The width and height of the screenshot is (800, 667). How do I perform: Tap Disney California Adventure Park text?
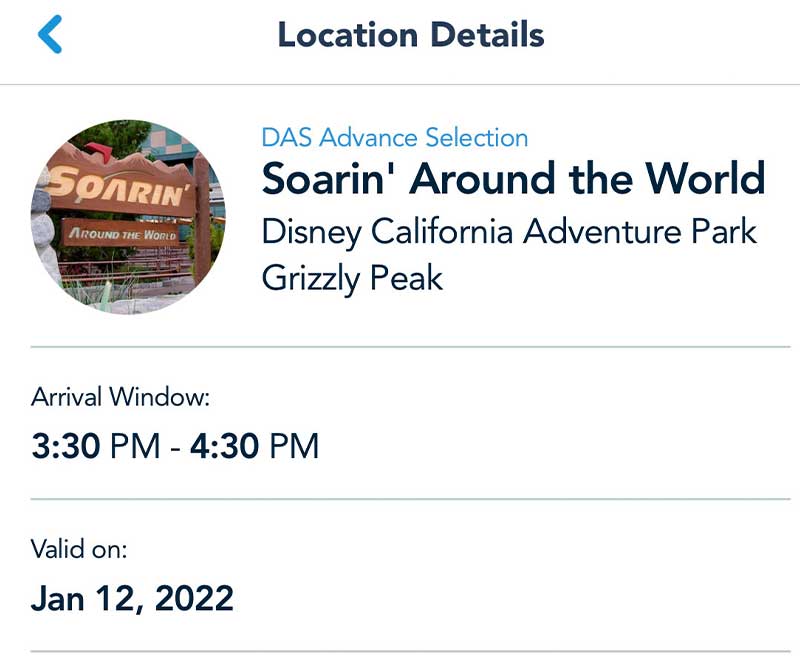click(509, 232)
